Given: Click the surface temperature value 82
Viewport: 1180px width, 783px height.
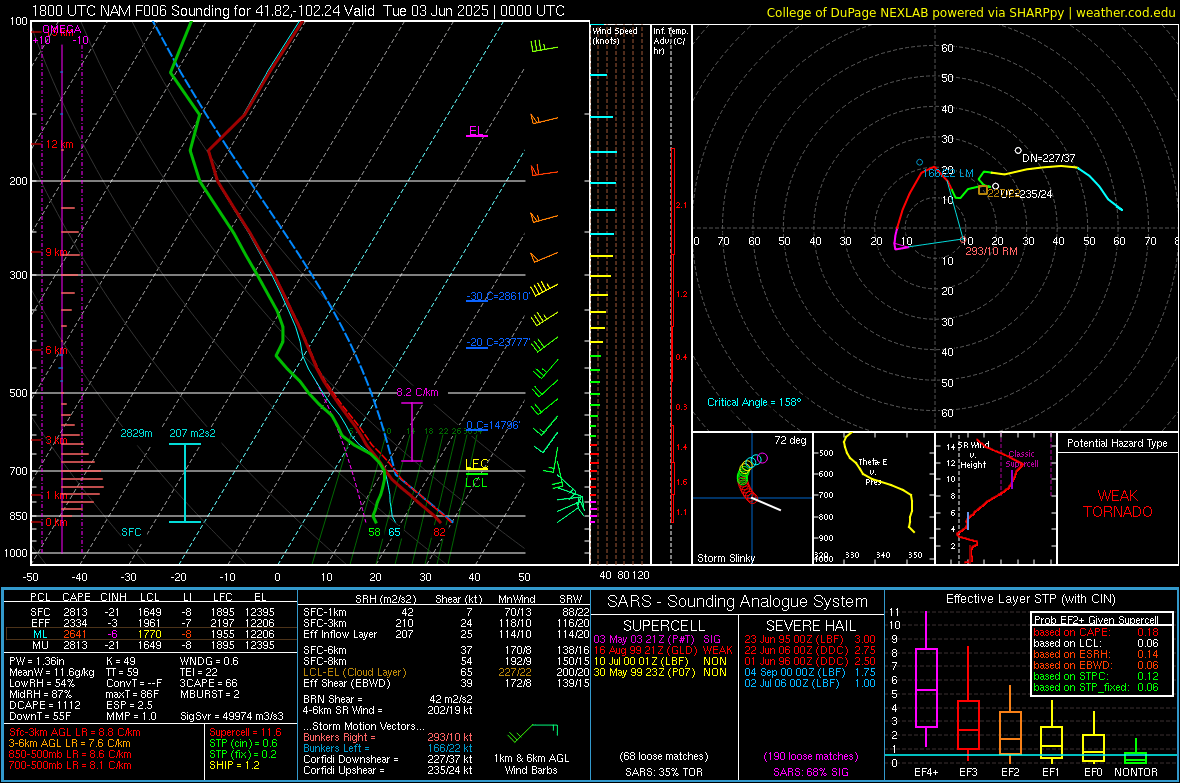Looking at the screenshot, I should click(x=439, y=532).
